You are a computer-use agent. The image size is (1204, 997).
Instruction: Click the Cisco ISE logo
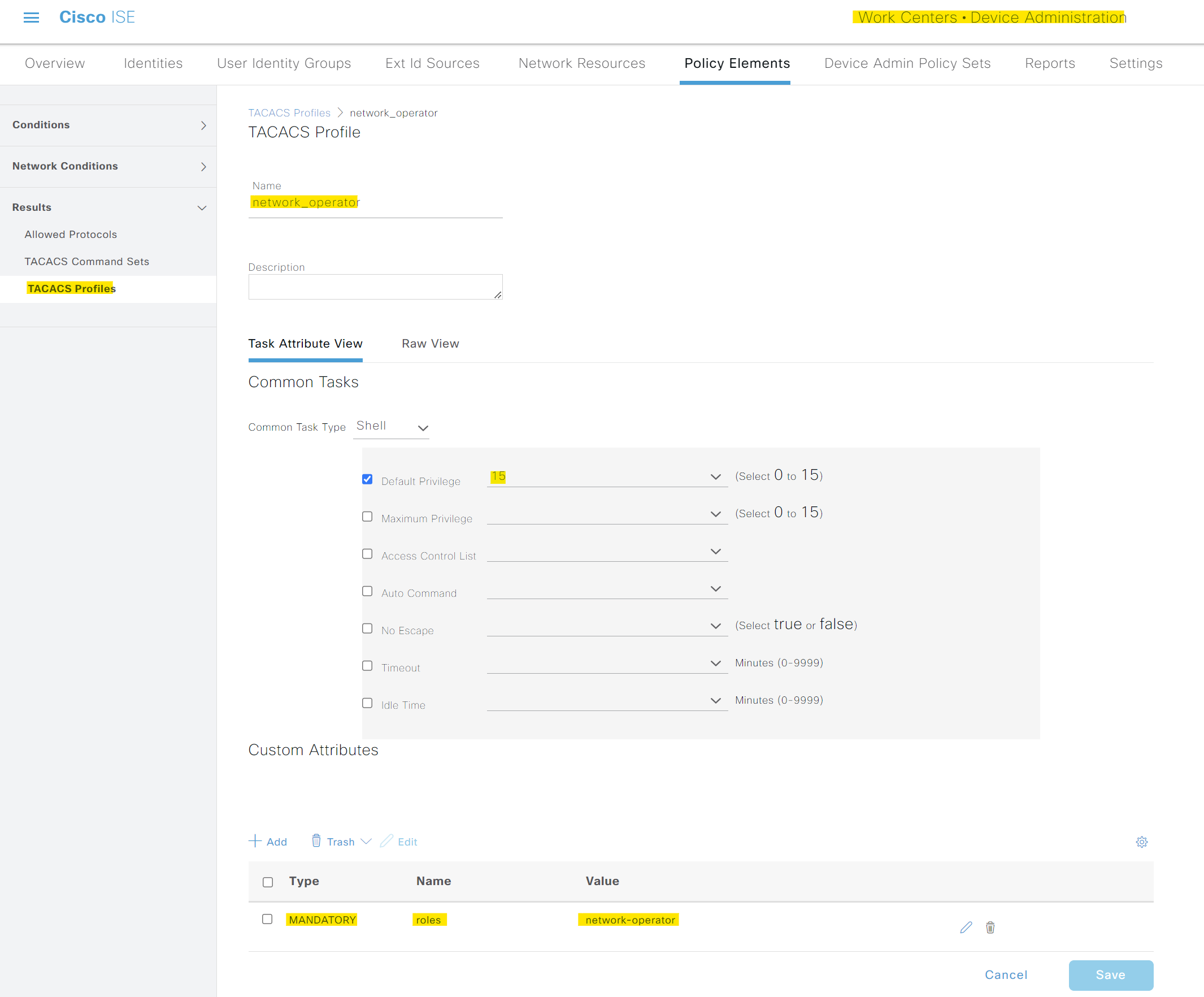(97, 17)
